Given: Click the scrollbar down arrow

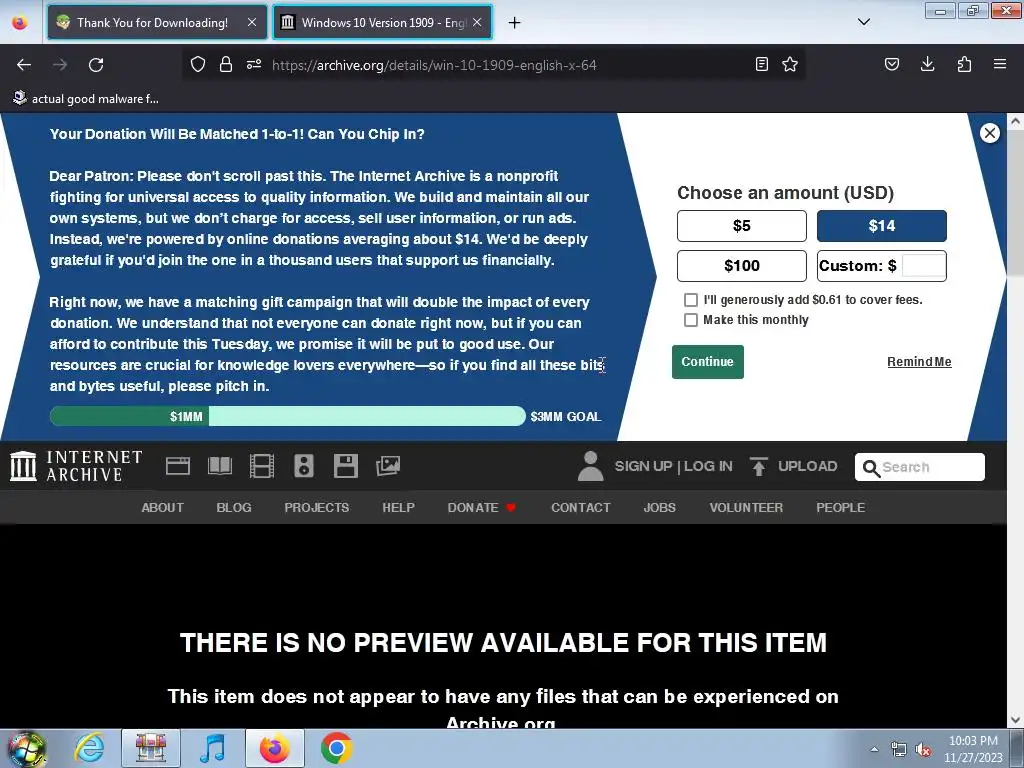Looking at the screenshot, I should click(1015, 720).
